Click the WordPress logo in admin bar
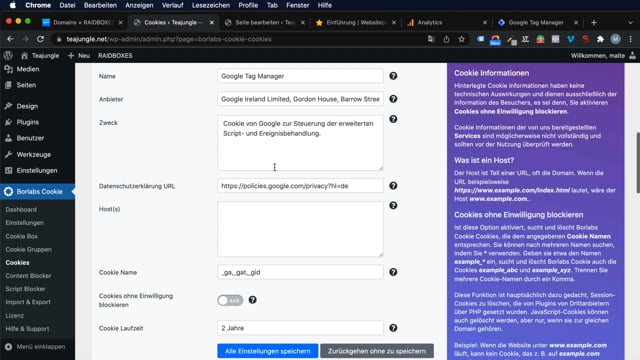 coord(8,56)
